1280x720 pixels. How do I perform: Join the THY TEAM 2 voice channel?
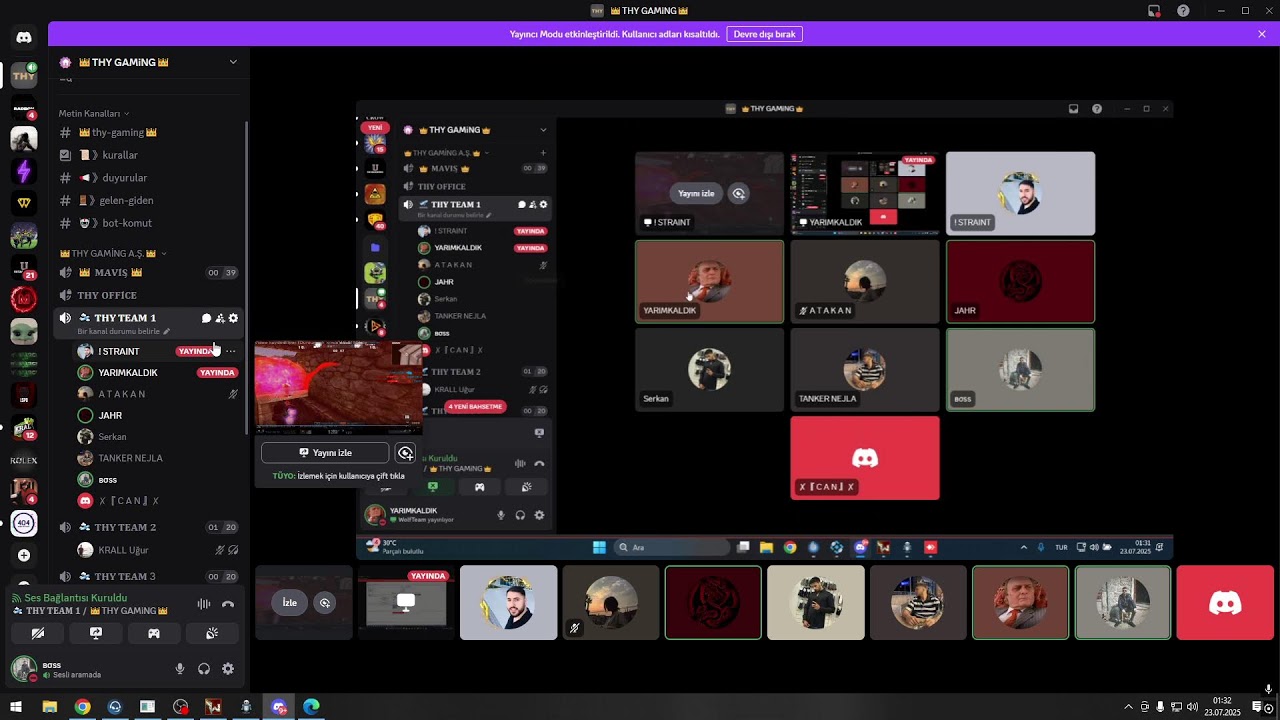point(150,527)
